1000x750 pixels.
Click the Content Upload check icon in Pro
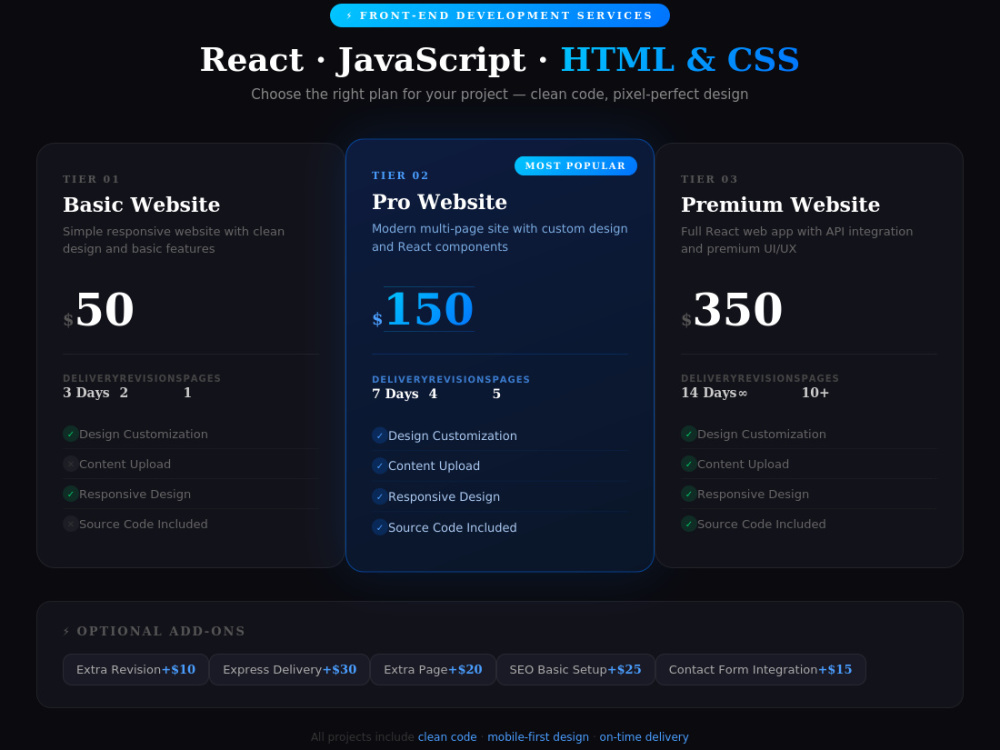click(379, 466)
